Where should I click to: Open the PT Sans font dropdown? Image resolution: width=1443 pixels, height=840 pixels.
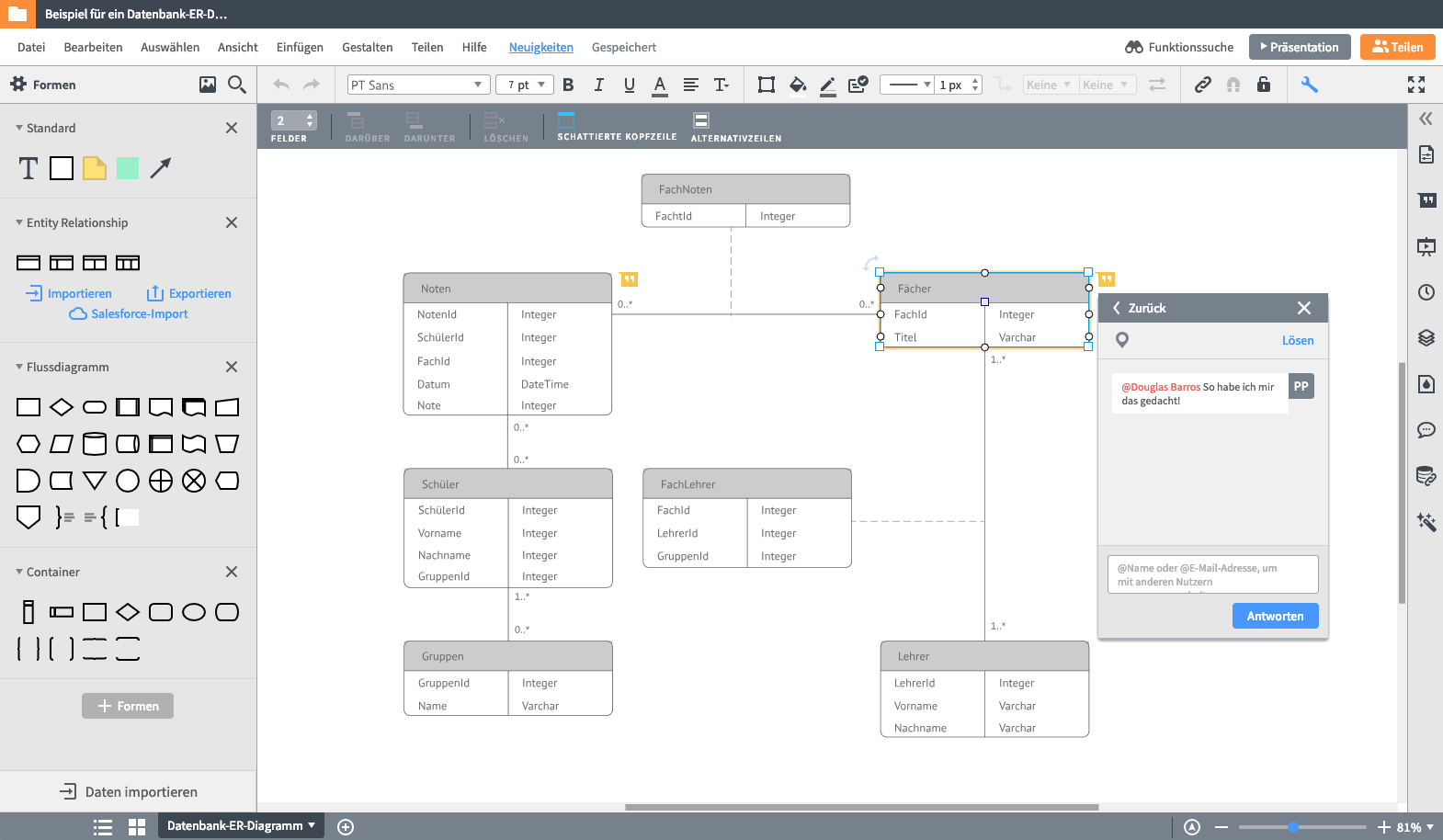(x=416, y=85)
